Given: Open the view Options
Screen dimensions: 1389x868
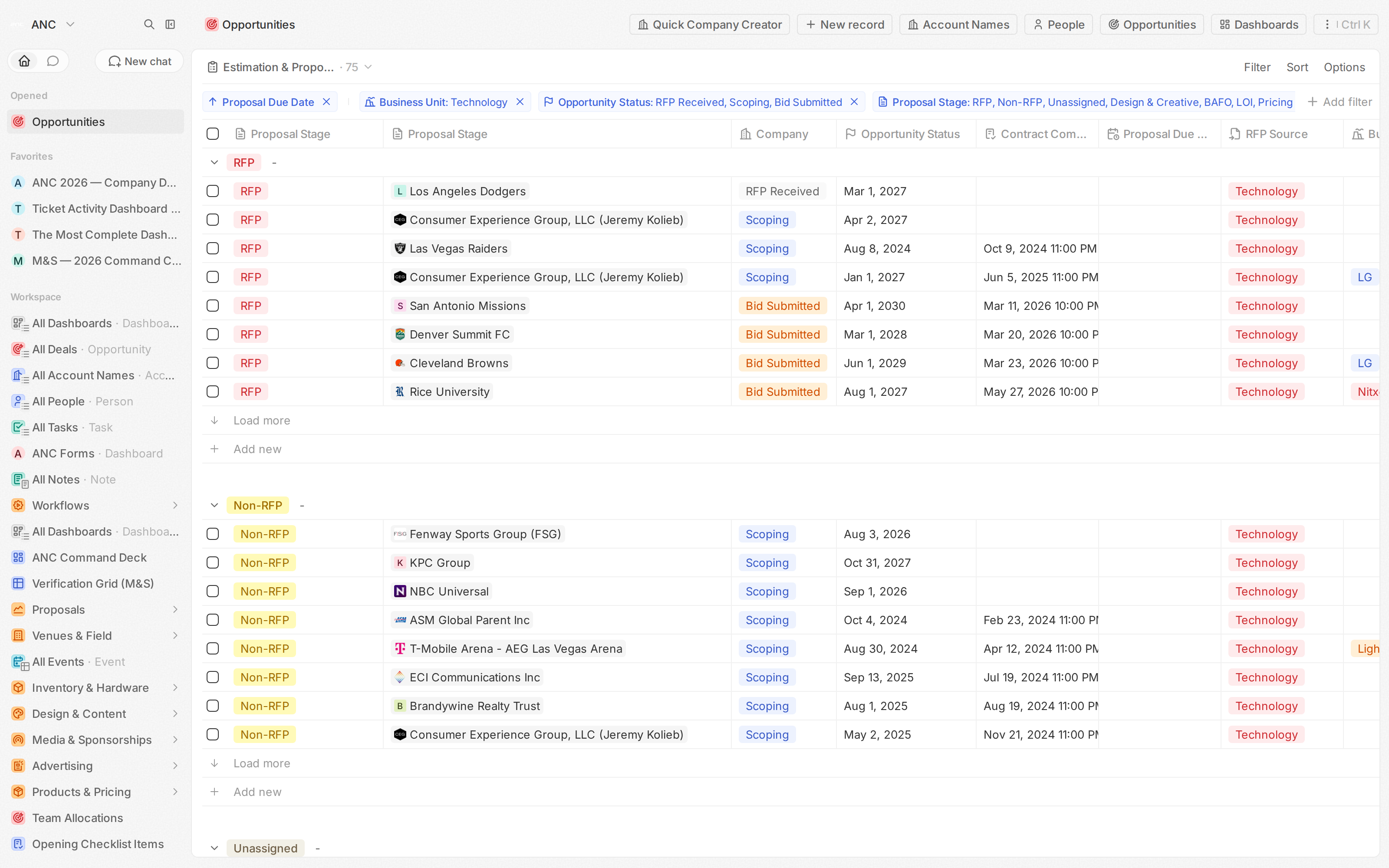Looking at the screenshot, I should (1344, 67).
